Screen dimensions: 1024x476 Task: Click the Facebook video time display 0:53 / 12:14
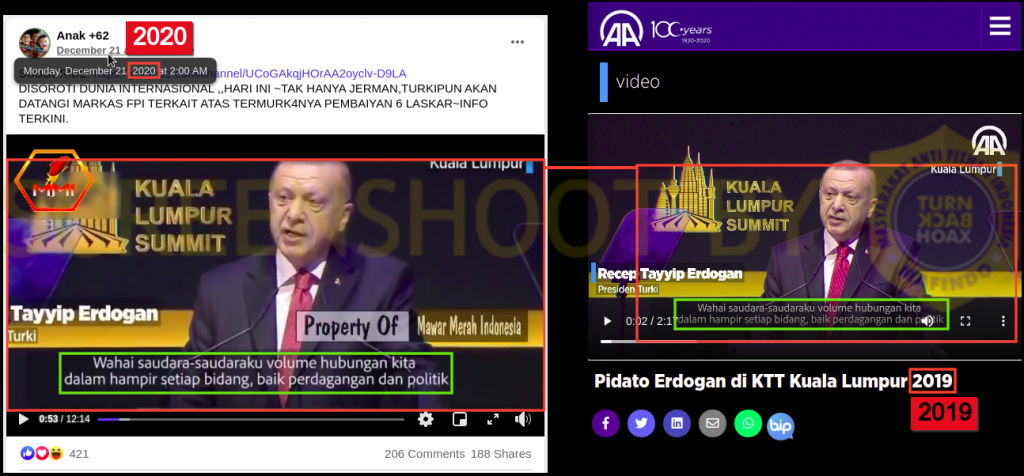click(64, 419)
